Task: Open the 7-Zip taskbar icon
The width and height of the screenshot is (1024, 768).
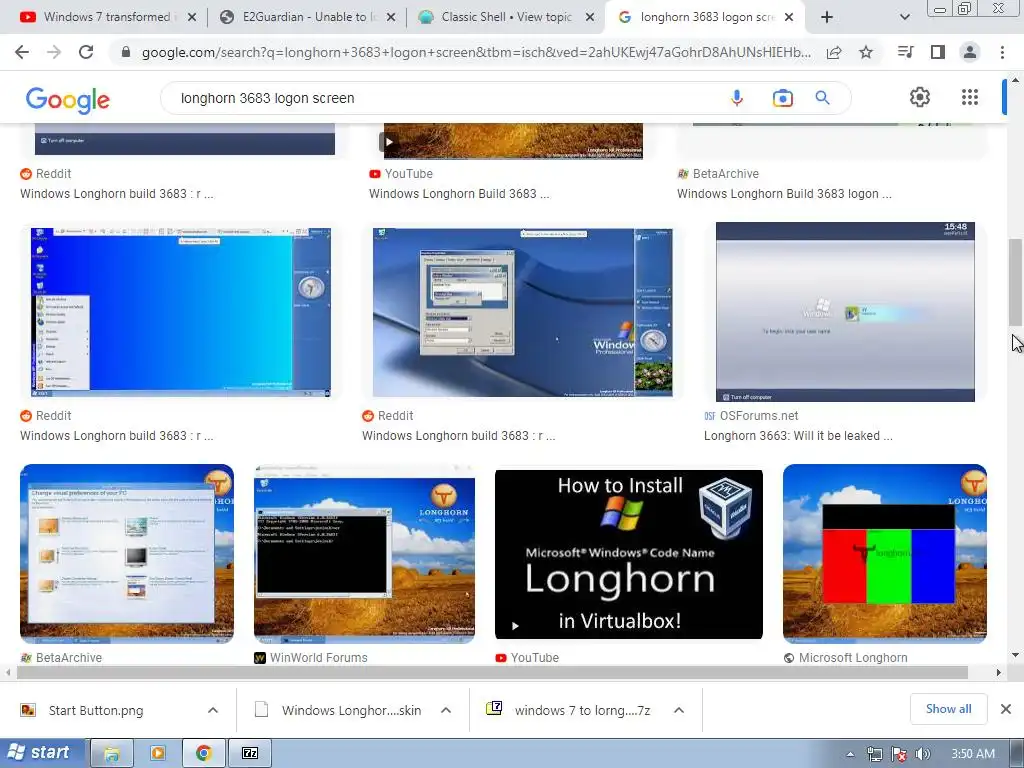Action: click(x=250, y=753)
